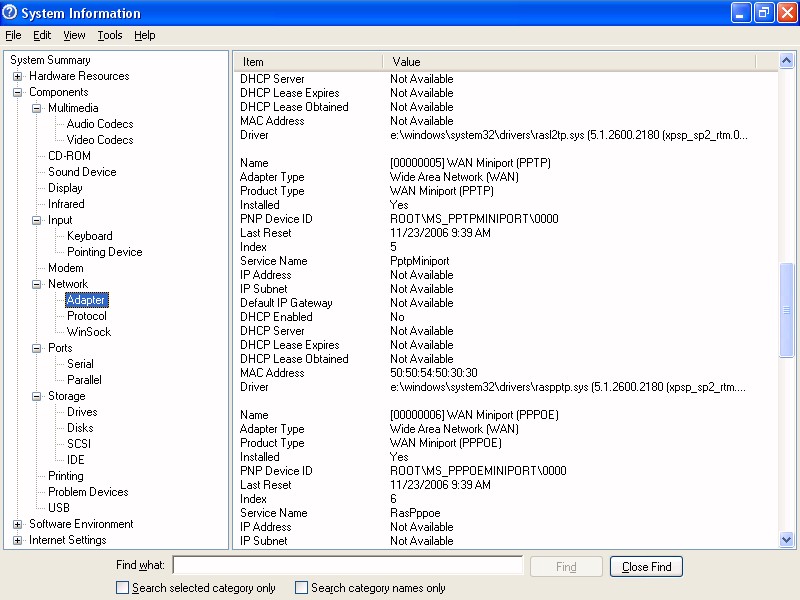800x600 pixels.
Task: Click the System Information title bar icon
Action: pos(11,13)
